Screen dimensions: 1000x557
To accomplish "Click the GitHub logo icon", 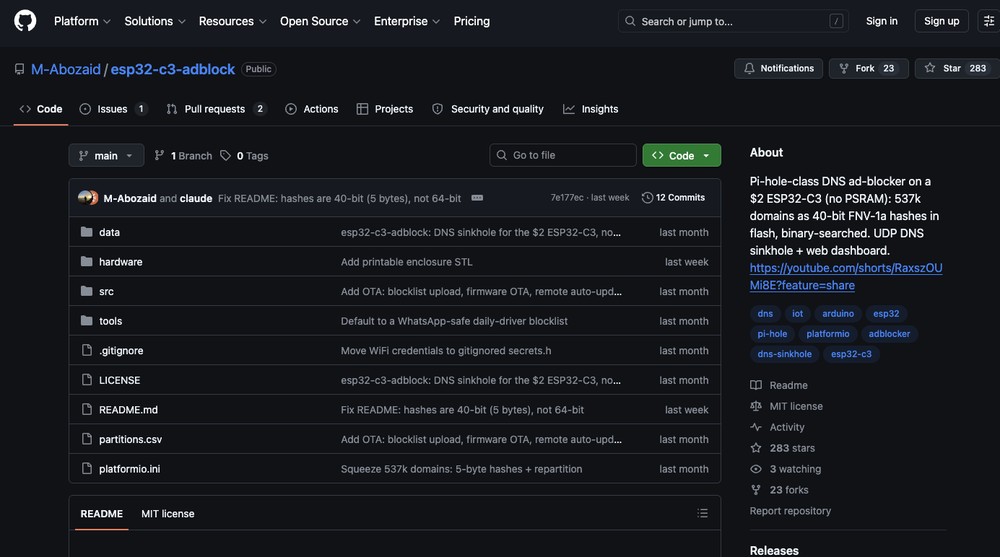I will [x=25, y=21].
